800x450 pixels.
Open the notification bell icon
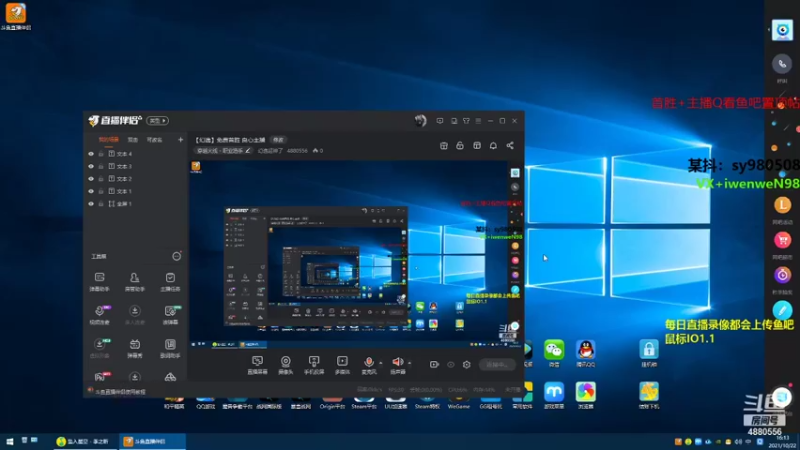[x=493, y=146]
